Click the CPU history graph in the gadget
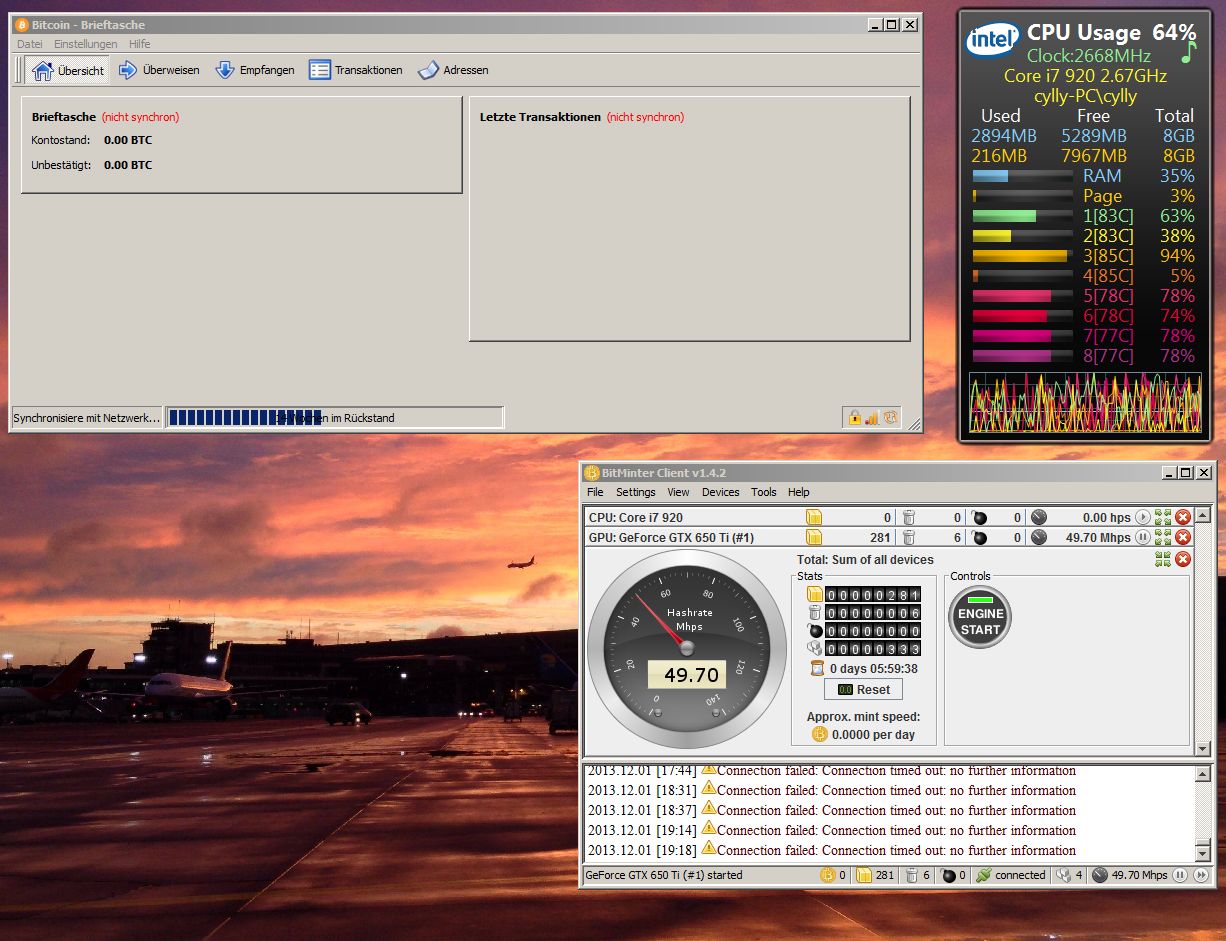This screenshot has width=1226, height=941. [x=1085, y=403]
